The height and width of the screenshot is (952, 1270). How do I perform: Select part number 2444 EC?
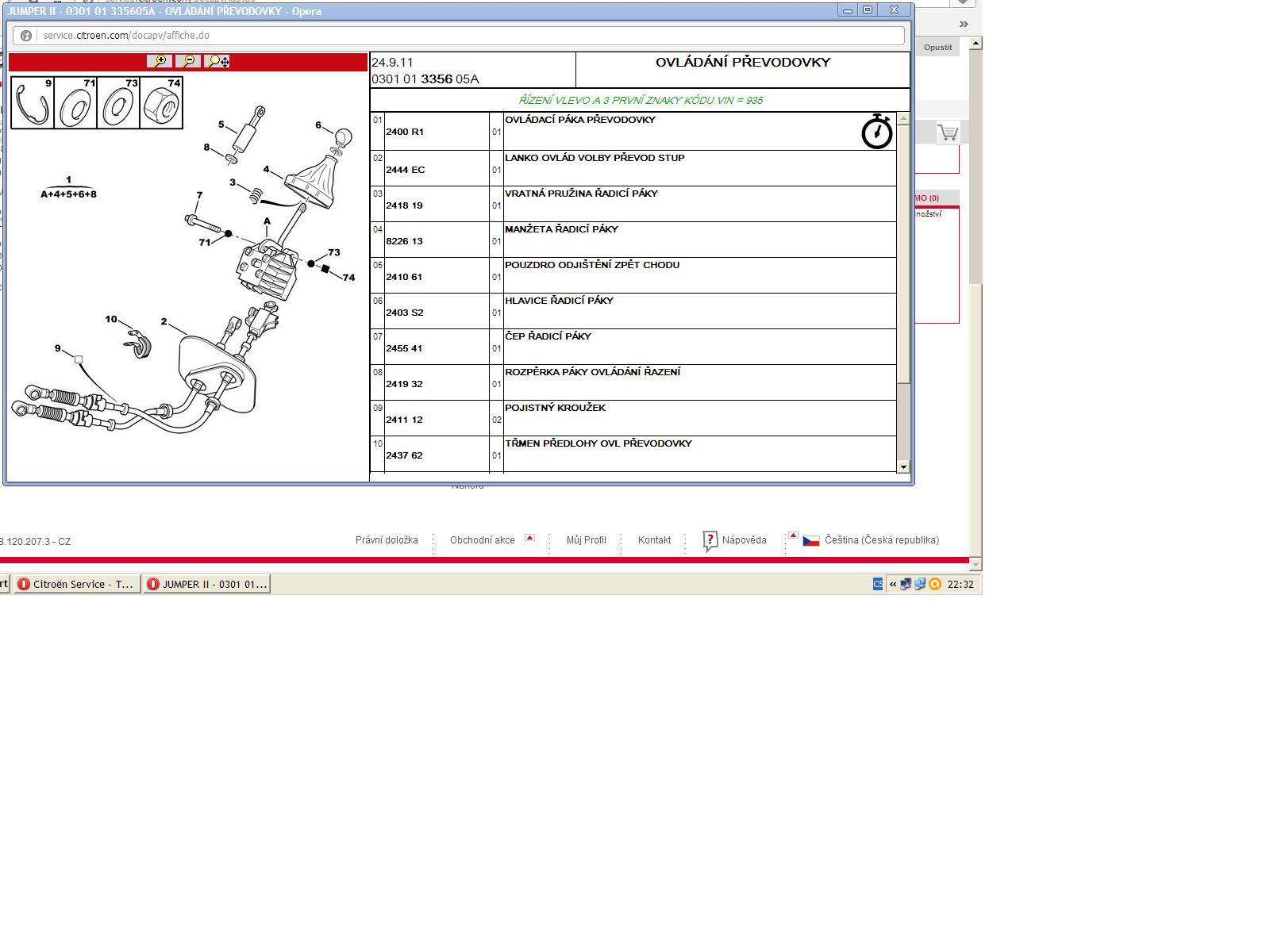[406, 170]
